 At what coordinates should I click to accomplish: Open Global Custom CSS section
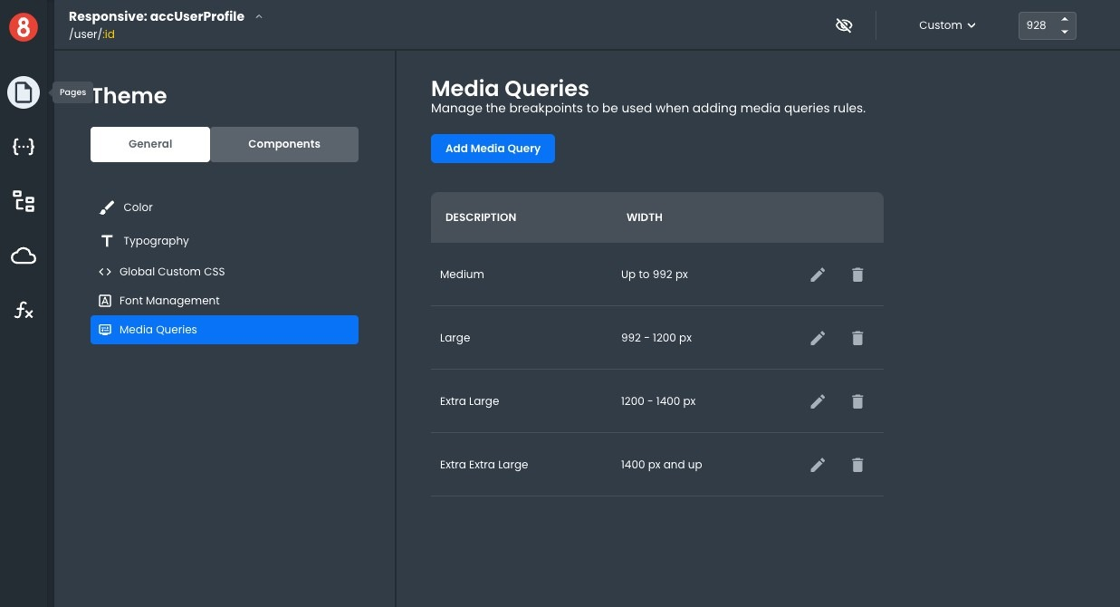click(171, 272)
